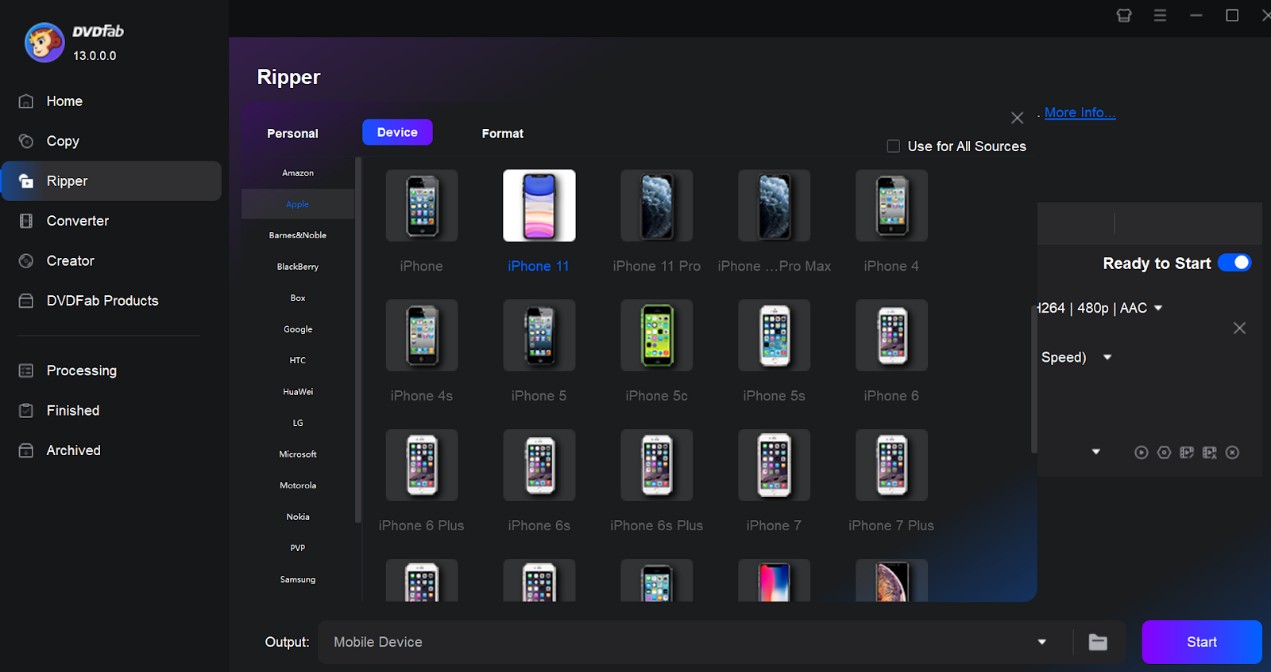Open the Finished tasks panel
The image size is (1271, 672).
pos(70,410)
